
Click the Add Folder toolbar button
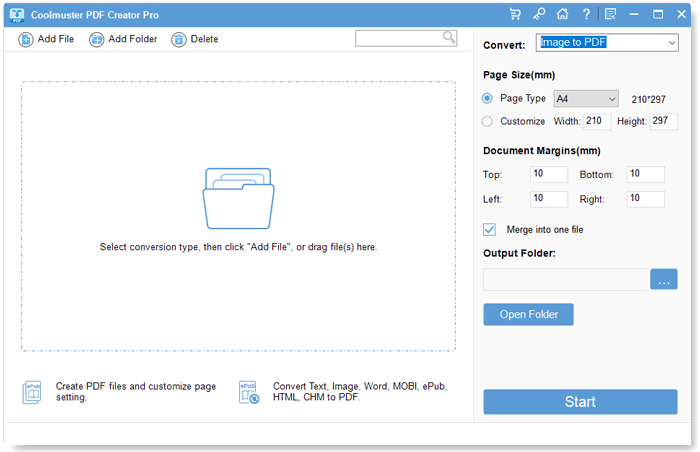coord(123,39)
